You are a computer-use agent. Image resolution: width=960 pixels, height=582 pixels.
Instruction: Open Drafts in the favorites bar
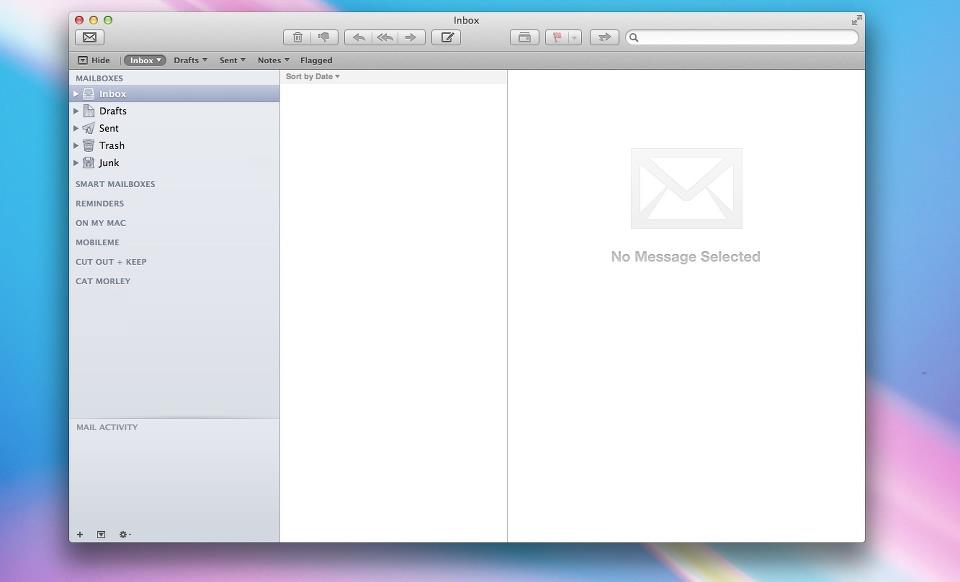[190, 60]
